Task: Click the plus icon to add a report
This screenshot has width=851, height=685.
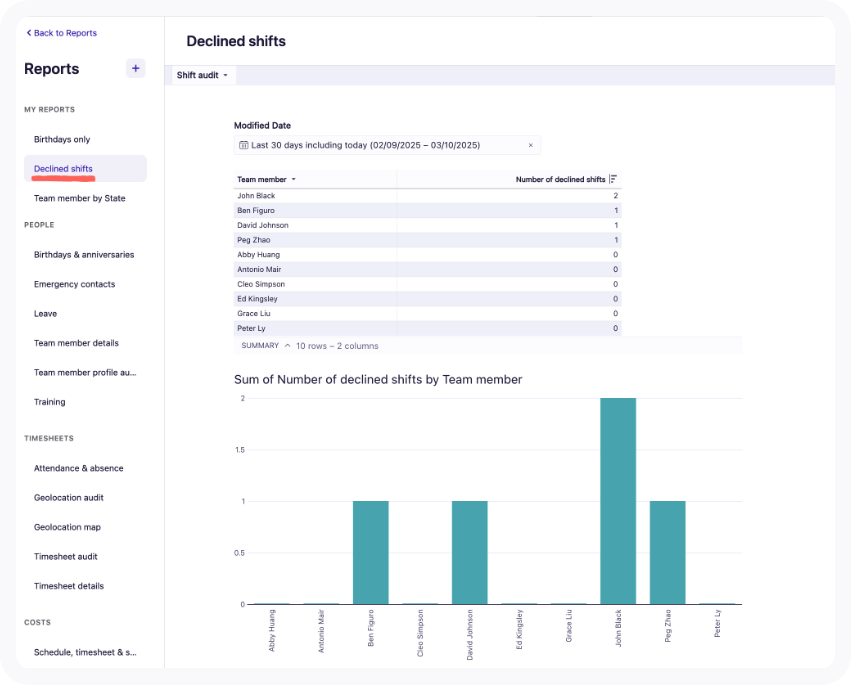Action: coord(136,69)
